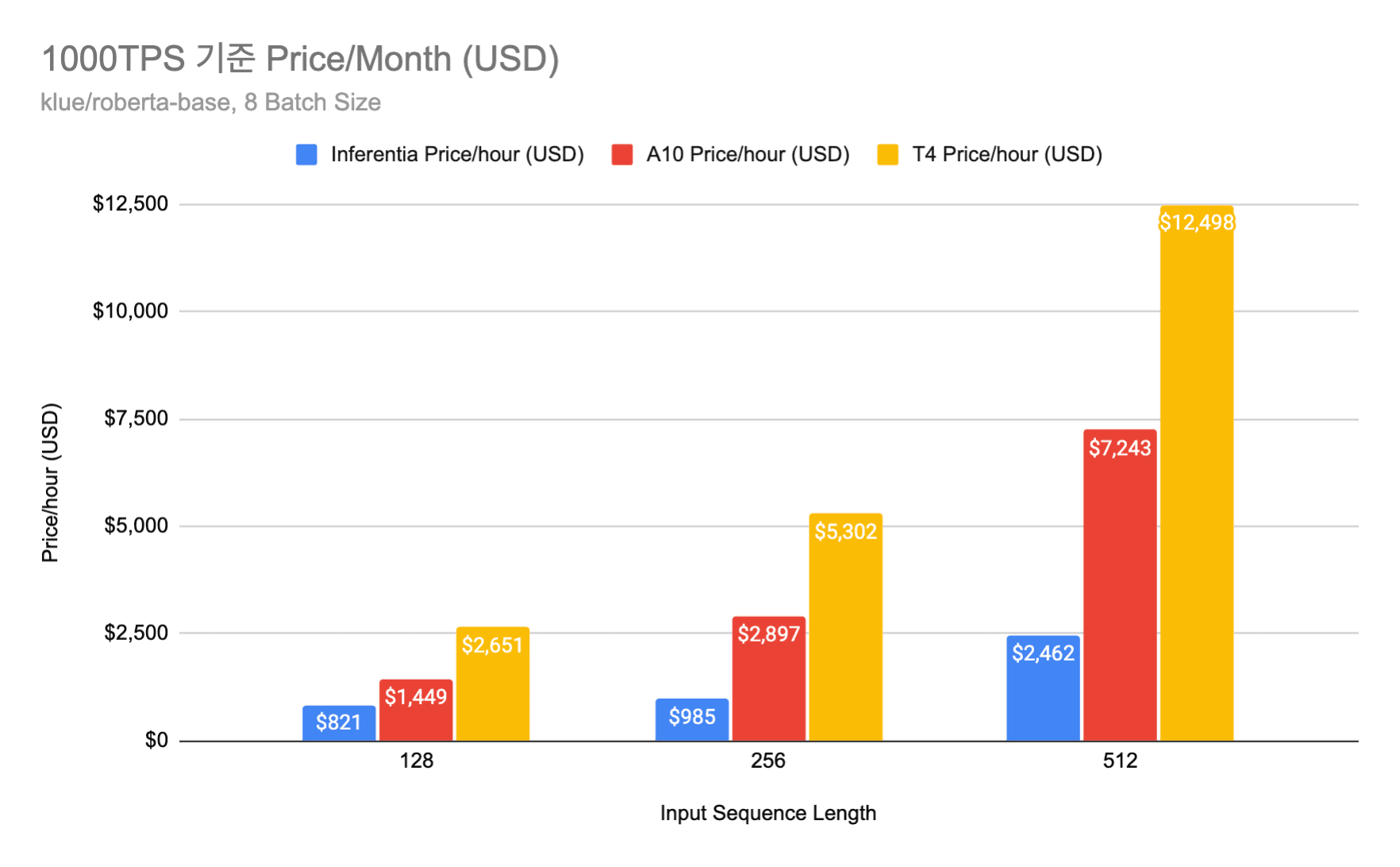Screen dimensions: 1400x867
Task: Select the A10 Price/hour legend label
Action: click(x=748, y=155)
